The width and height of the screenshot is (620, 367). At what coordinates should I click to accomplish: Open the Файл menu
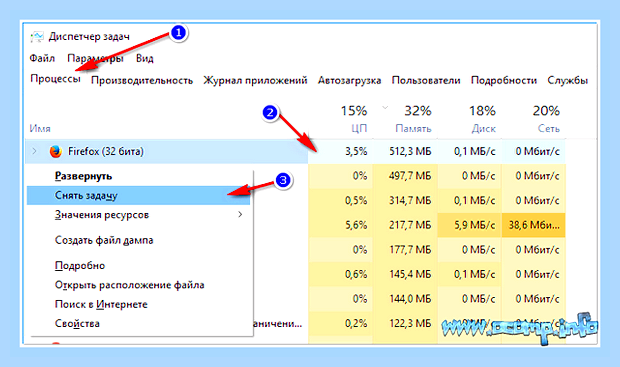(x=42, y=59)
